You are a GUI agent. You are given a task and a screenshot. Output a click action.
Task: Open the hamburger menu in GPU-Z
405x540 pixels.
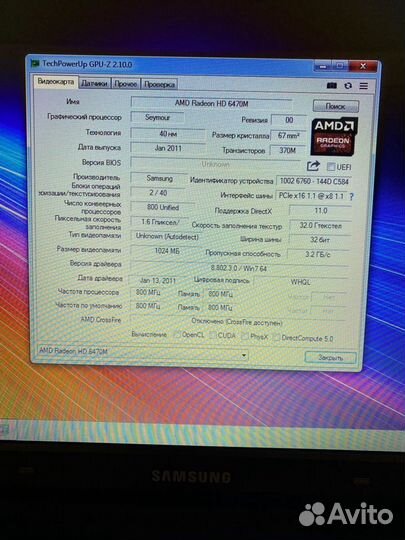click(x=364, y=86)
